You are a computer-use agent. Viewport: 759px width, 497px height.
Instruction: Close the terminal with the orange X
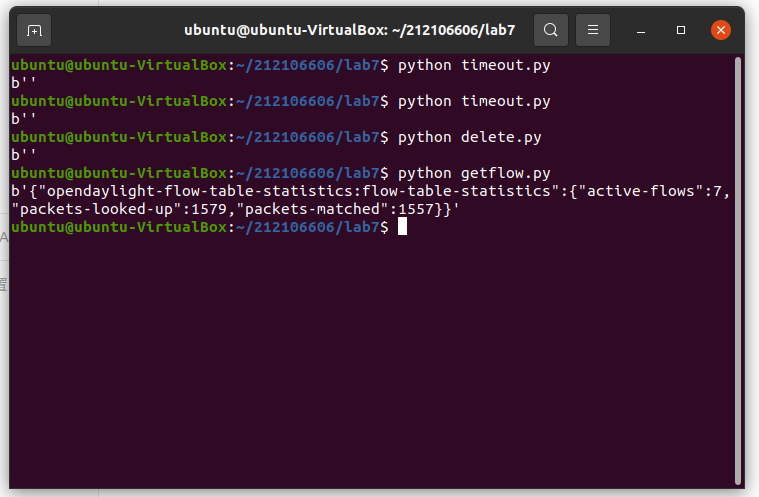point(720,30)
